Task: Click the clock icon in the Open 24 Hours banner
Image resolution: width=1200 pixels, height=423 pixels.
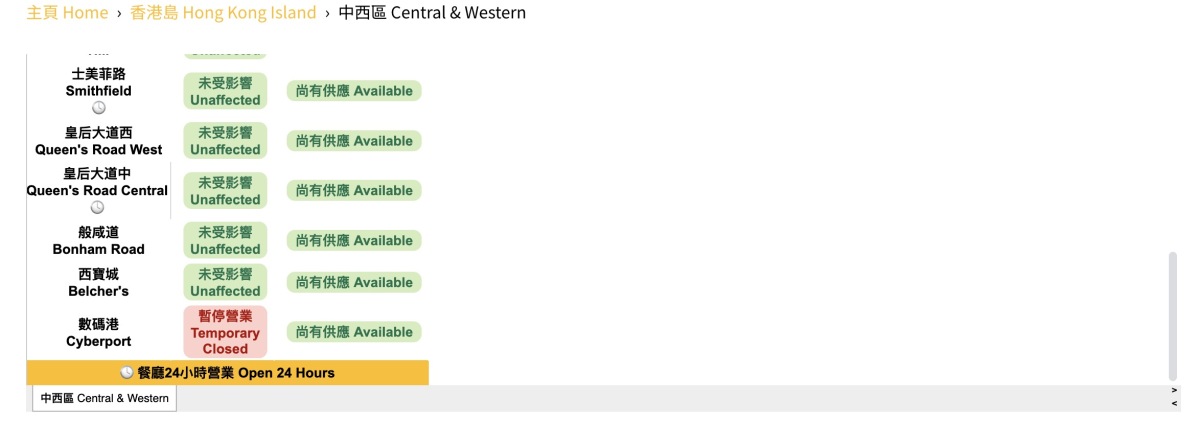Action: pyautogui.click(x=127, y=373)
